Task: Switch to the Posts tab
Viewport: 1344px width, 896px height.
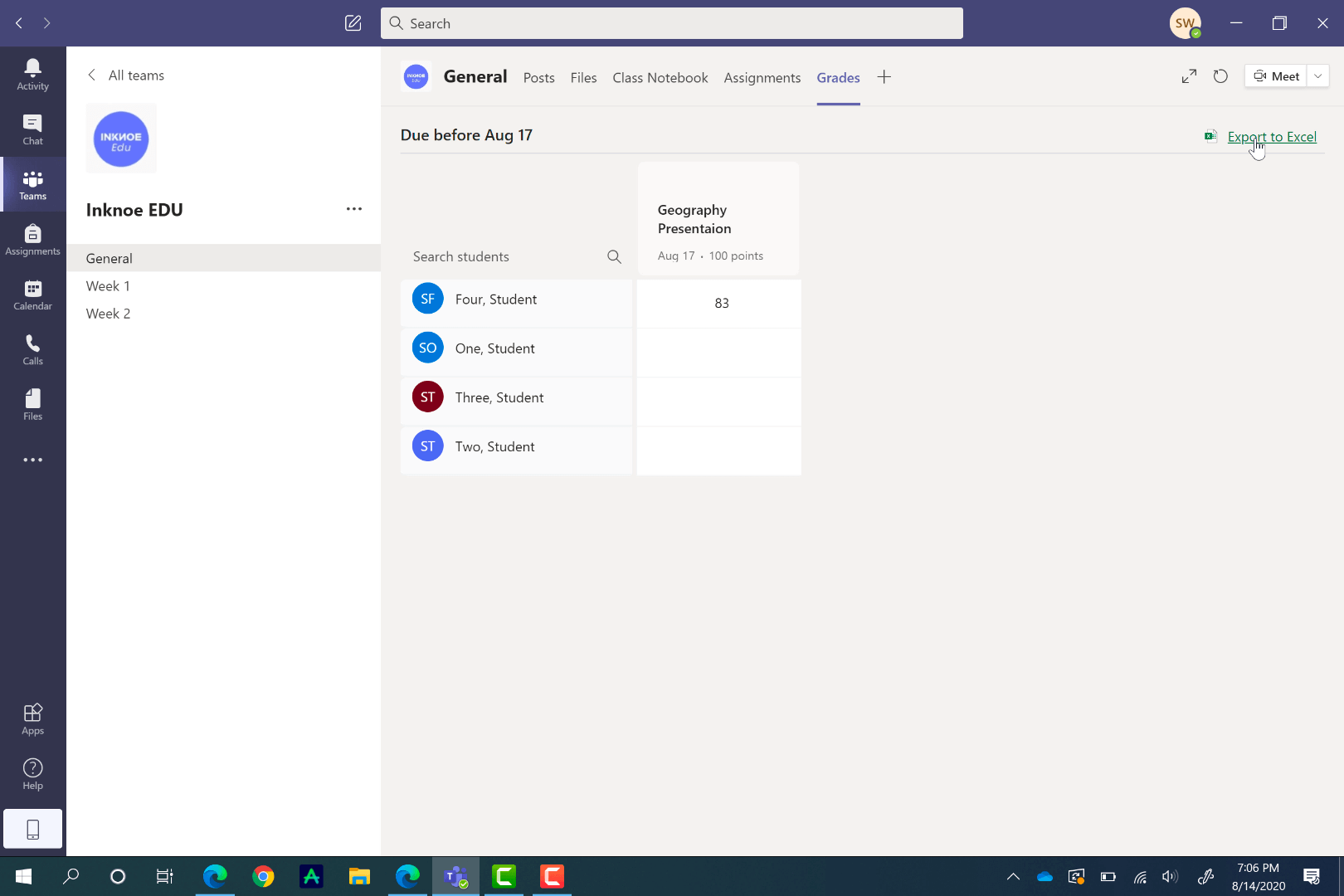Action: pyautogui.click(x=538, y=77)
